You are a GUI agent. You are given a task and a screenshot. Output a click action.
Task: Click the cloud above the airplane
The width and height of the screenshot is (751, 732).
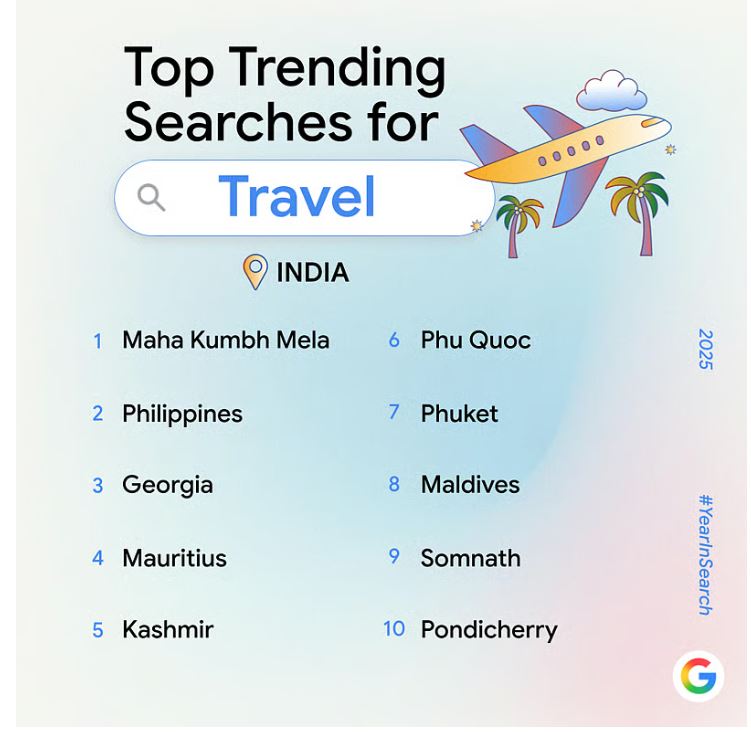[x=612, y=92]
